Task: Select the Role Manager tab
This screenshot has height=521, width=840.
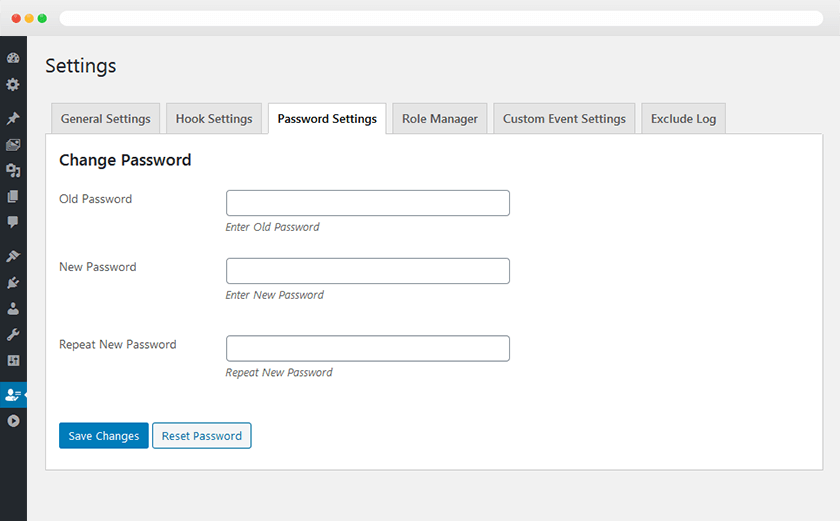Action: [440, 119]
